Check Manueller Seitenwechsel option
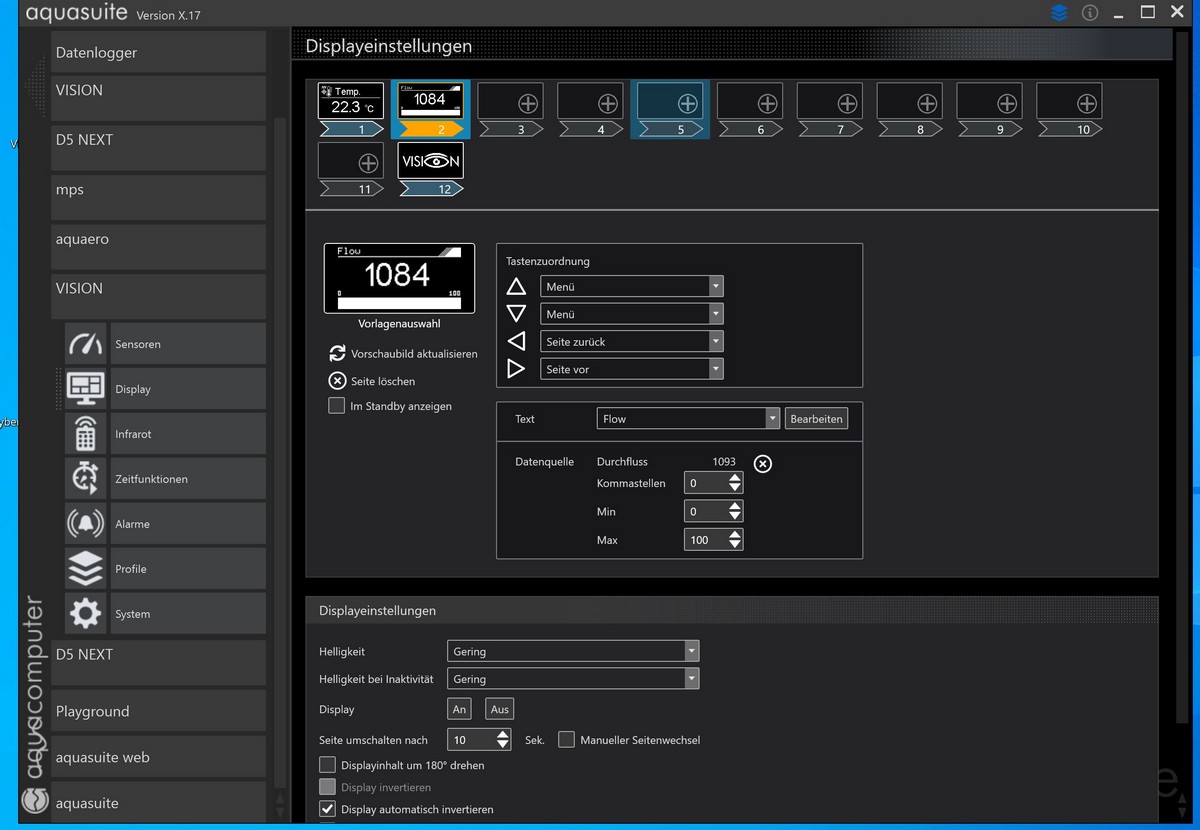This screenshot has height=830, width=1200. [567, 740]
